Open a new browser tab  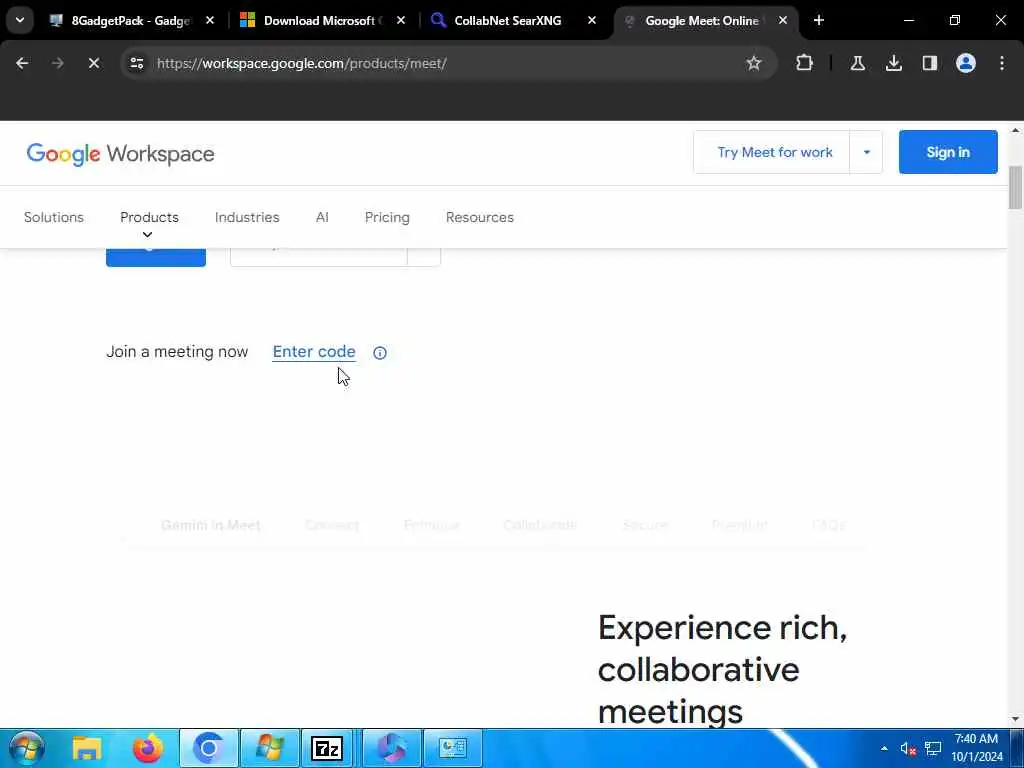click(x=819, y=20)
